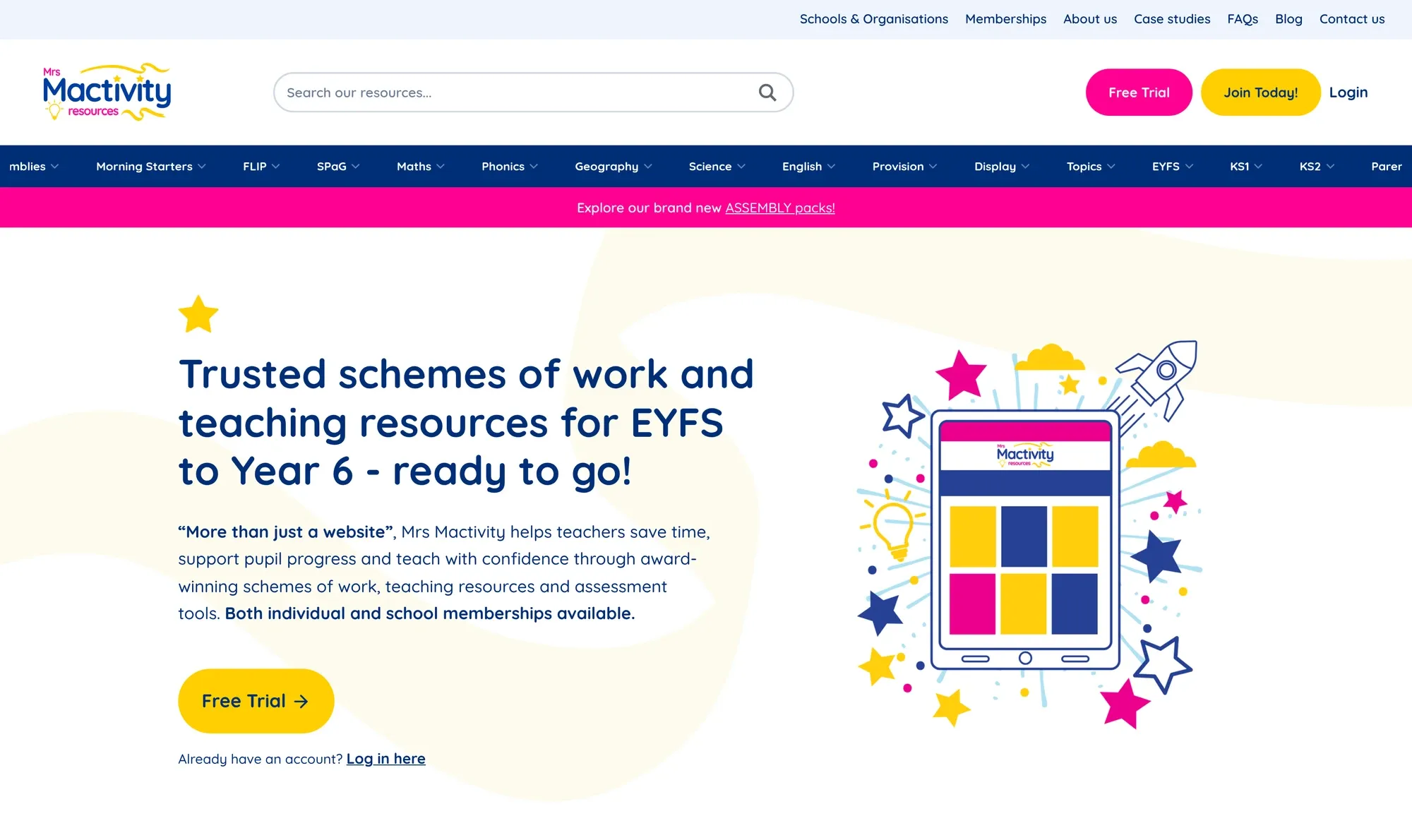Open Case studies in top menu
This screenshot has width=1412, height=840.
(x=1172, y=19)
